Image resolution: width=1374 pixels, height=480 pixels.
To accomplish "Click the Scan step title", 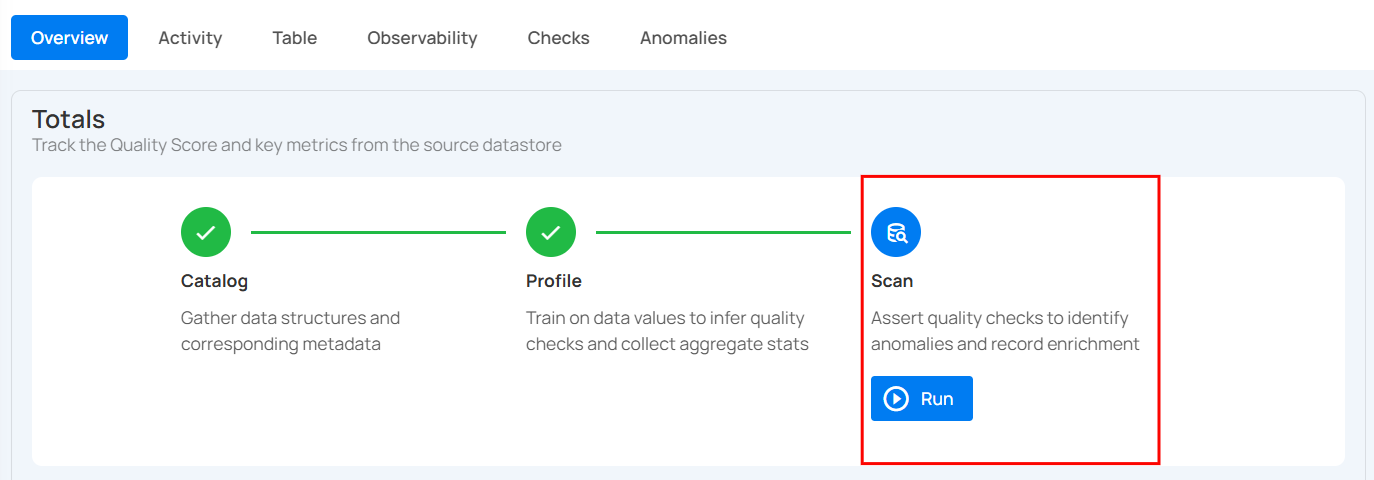I will pos(892,281).
